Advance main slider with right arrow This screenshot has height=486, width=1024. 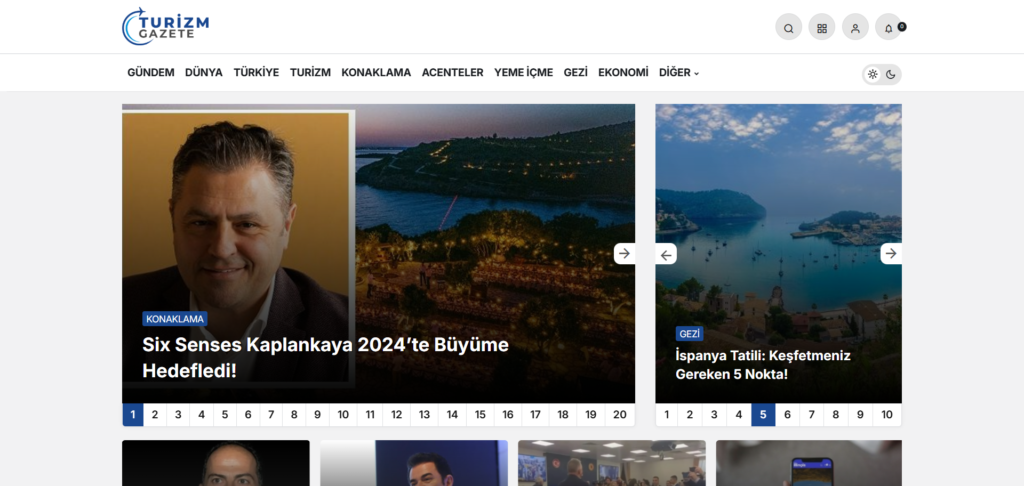coord(624,254)
